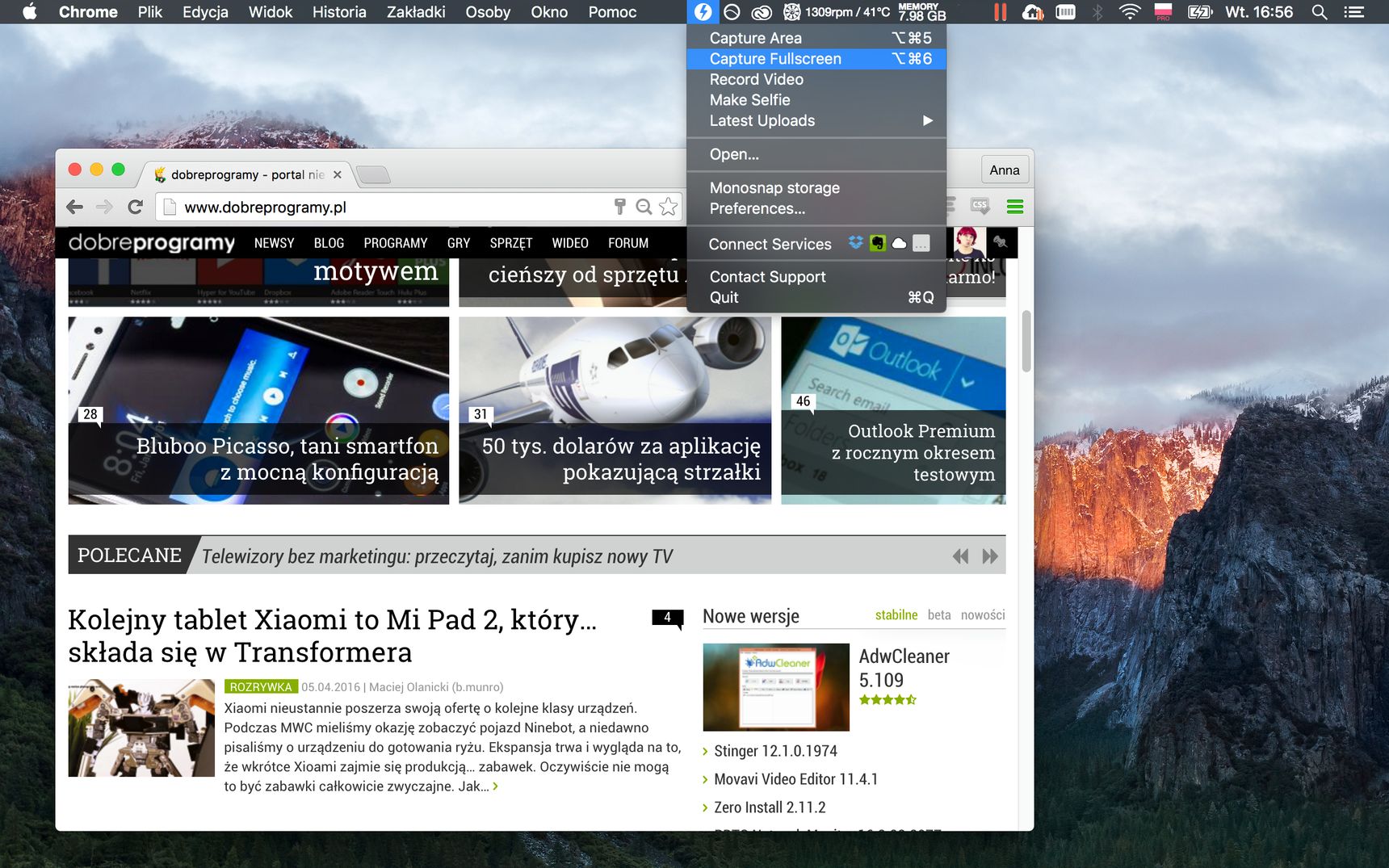Click the Monosnap lightning menu bar icon
Image resolution: width=1389 pixels, height=868 pixels.
coord(703,12)
